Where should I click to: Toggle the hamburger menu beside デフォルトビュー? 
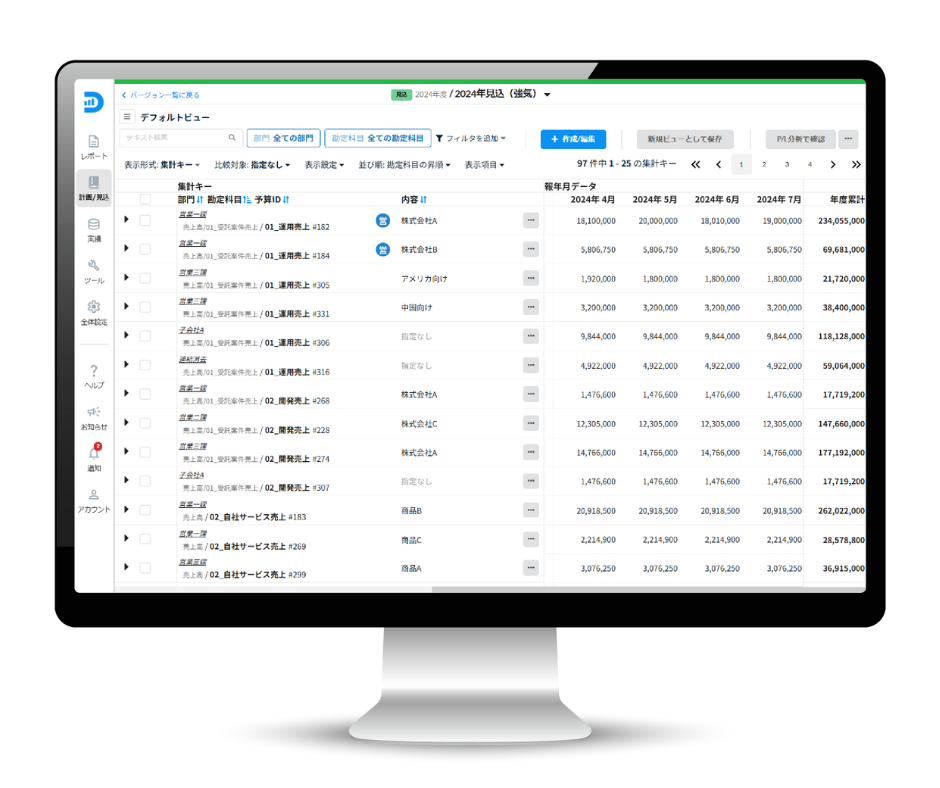[128, 117]
